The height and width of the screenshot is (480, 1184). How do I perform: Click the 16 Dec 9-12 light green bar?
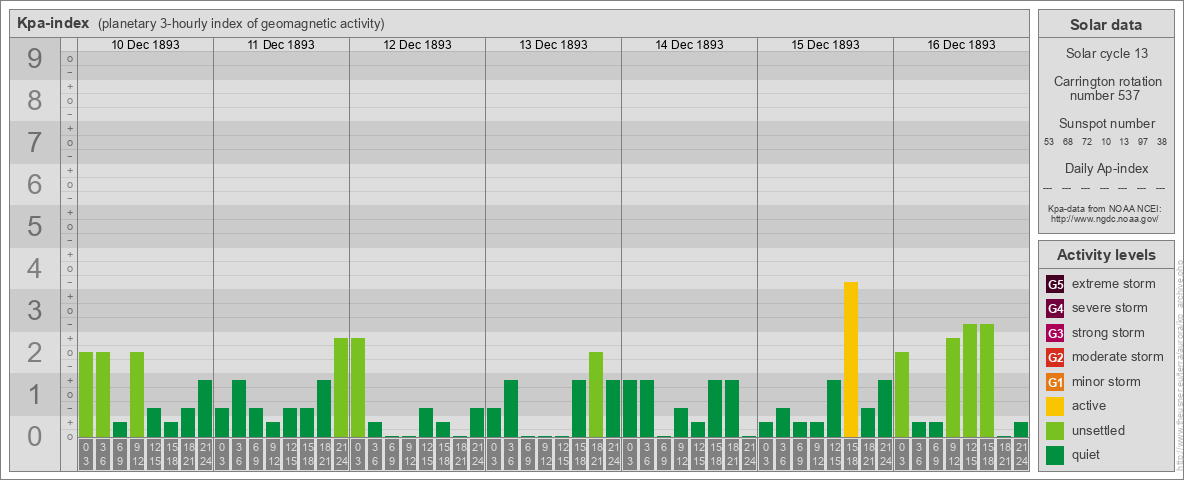point(953,387)
